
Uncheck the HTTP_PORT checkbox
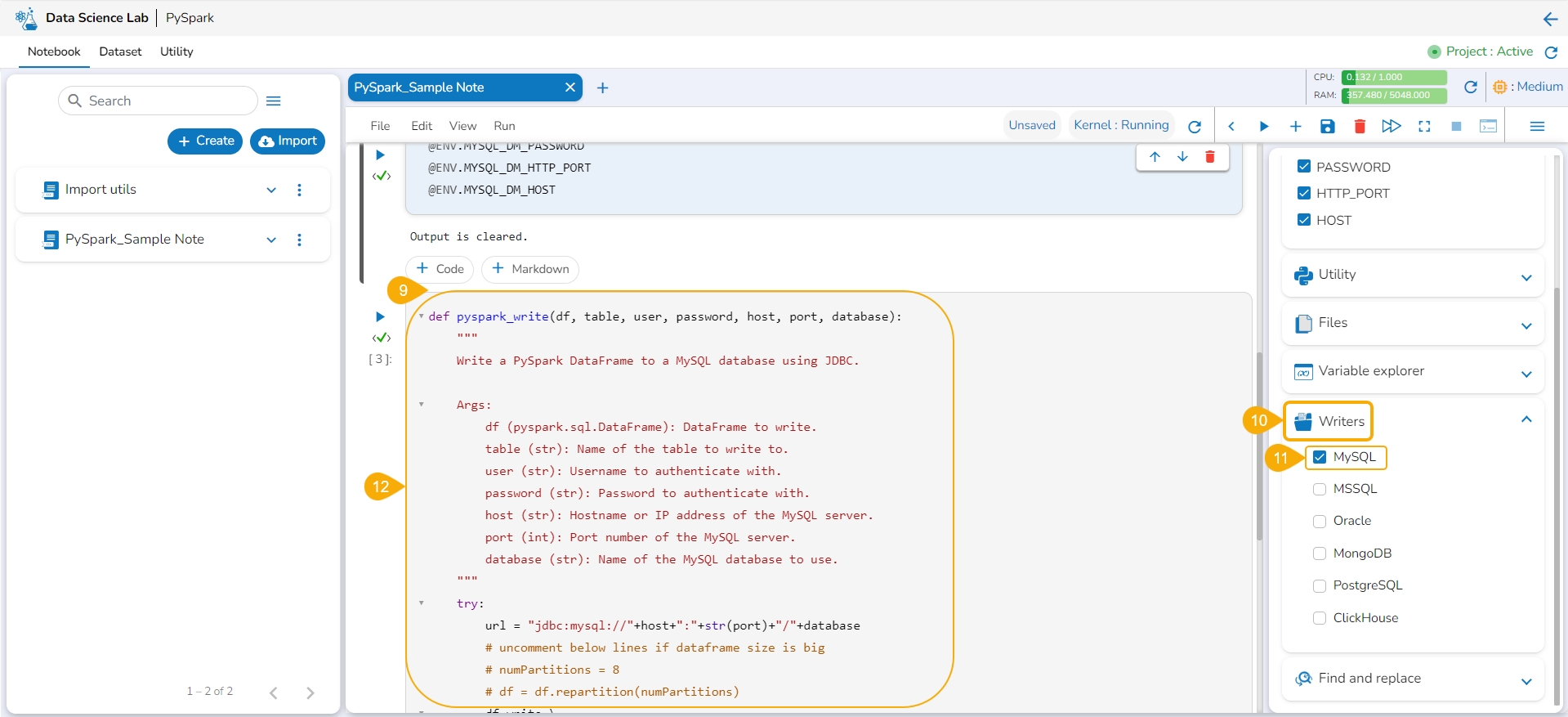(1304, 193)
